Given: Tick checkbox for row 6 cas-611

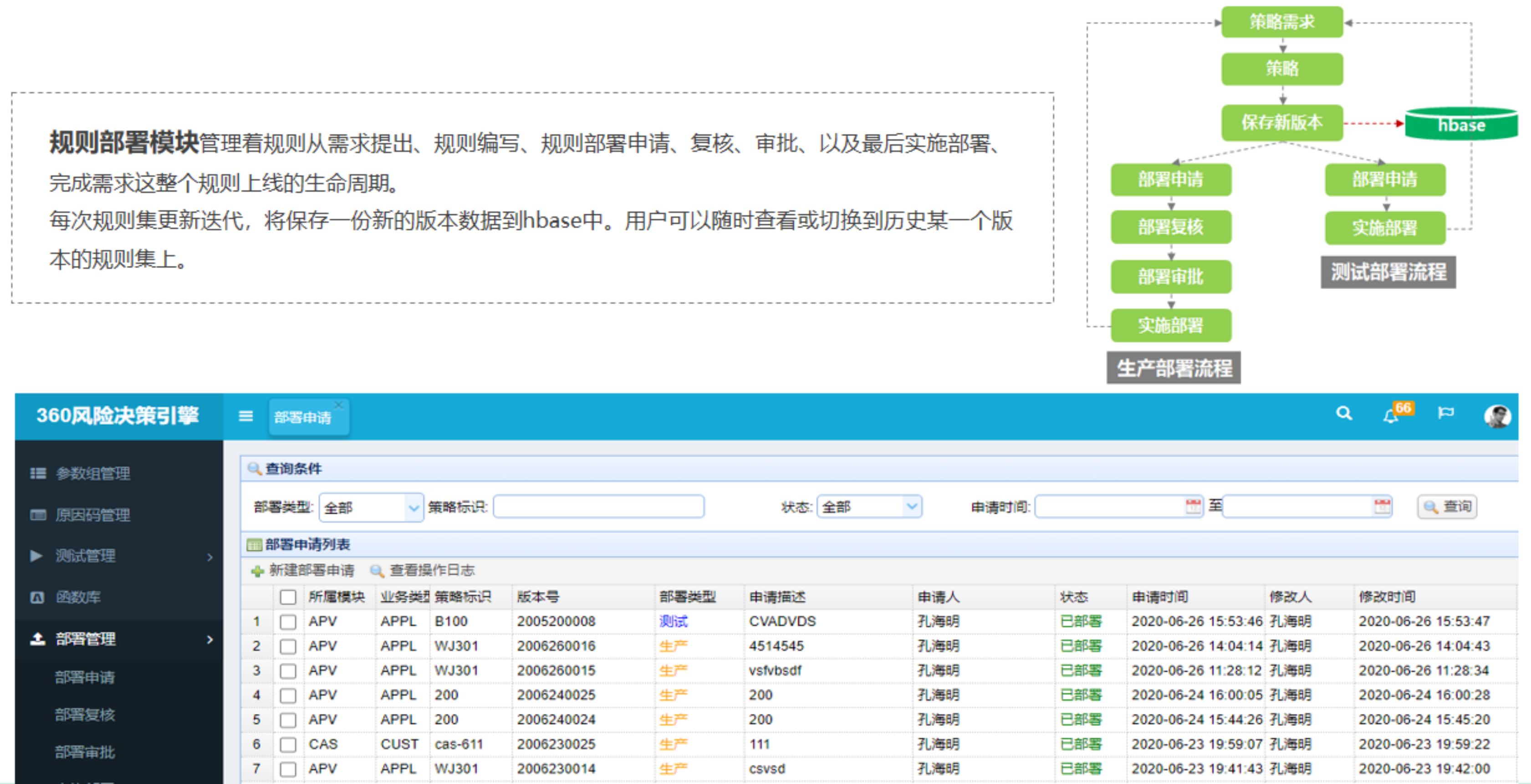Looking at the screenshot, I should (x=288, y=744).
